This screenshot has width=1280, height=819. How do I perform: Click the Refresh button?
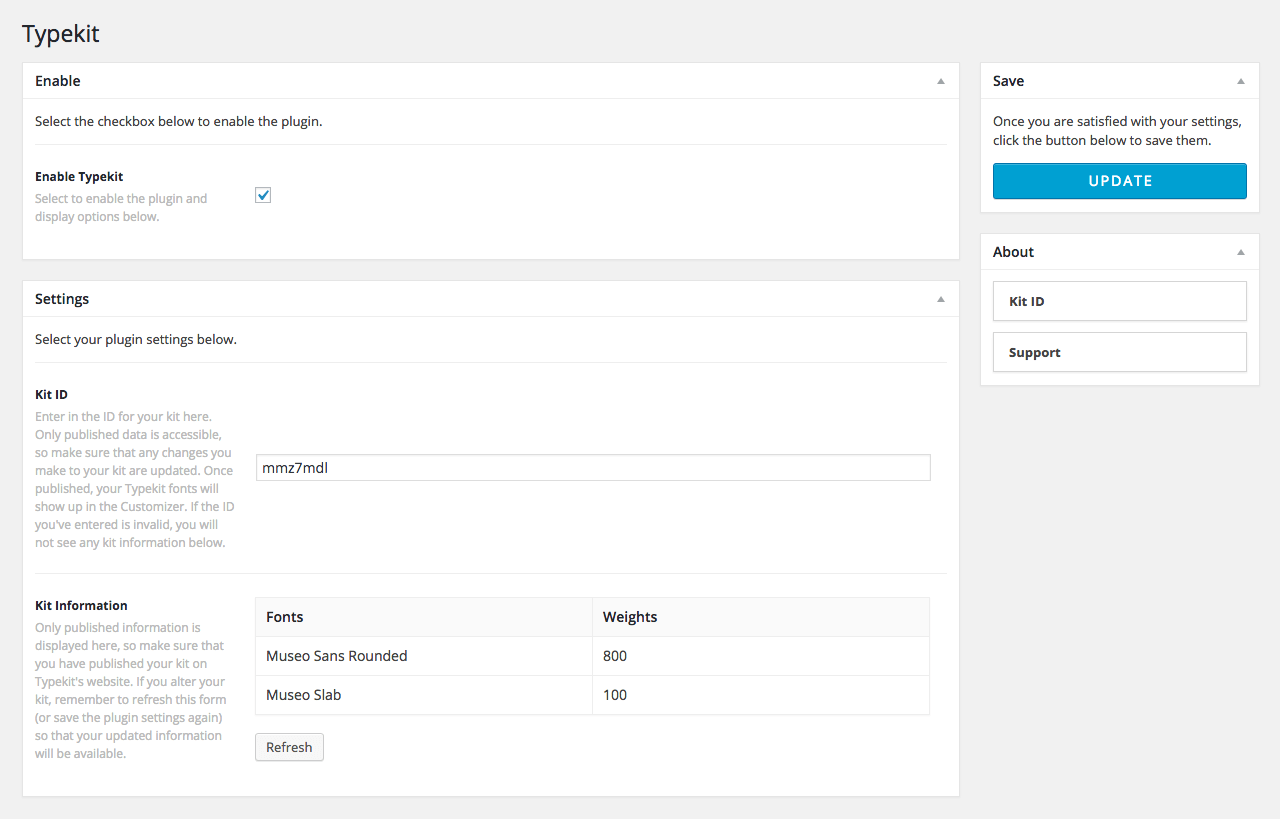point(289,748)
